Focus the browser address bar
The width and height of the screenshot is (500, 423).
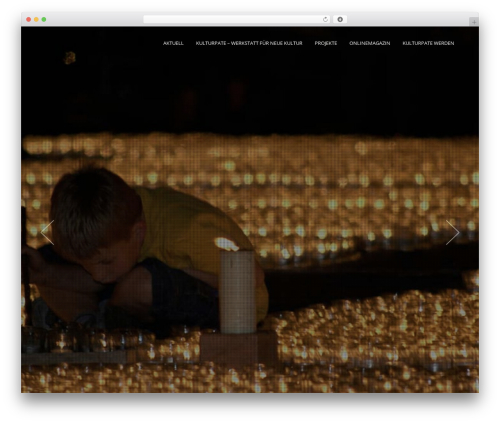(237, 19)
